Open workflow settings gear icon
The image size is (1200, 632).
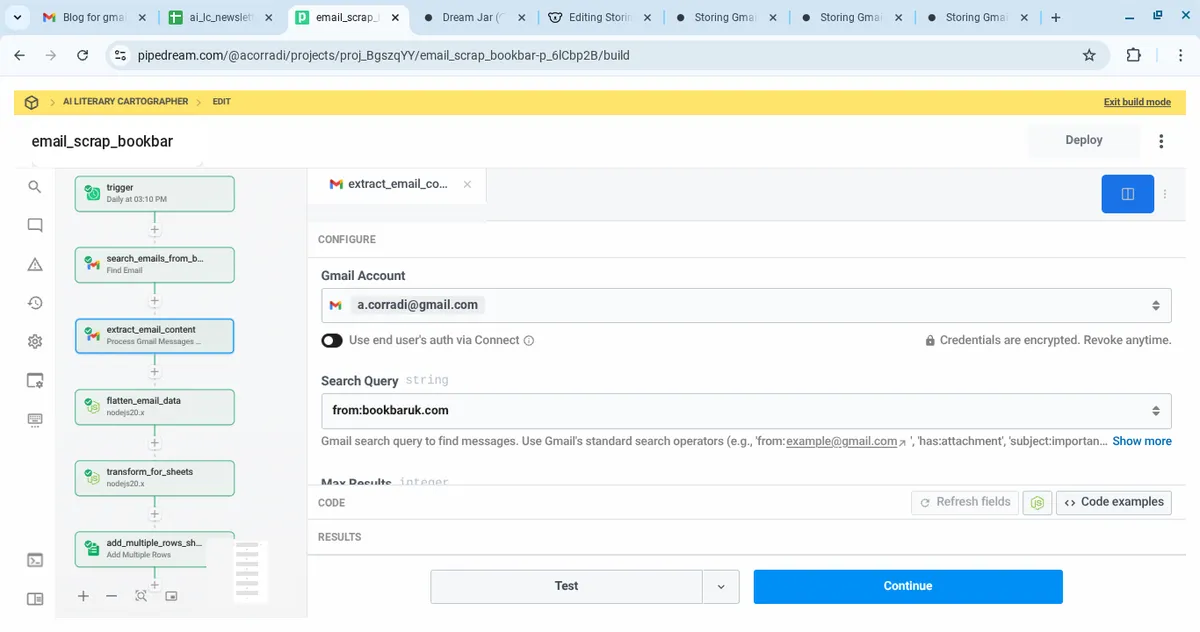pyautogui.click(x=35, y=342)
